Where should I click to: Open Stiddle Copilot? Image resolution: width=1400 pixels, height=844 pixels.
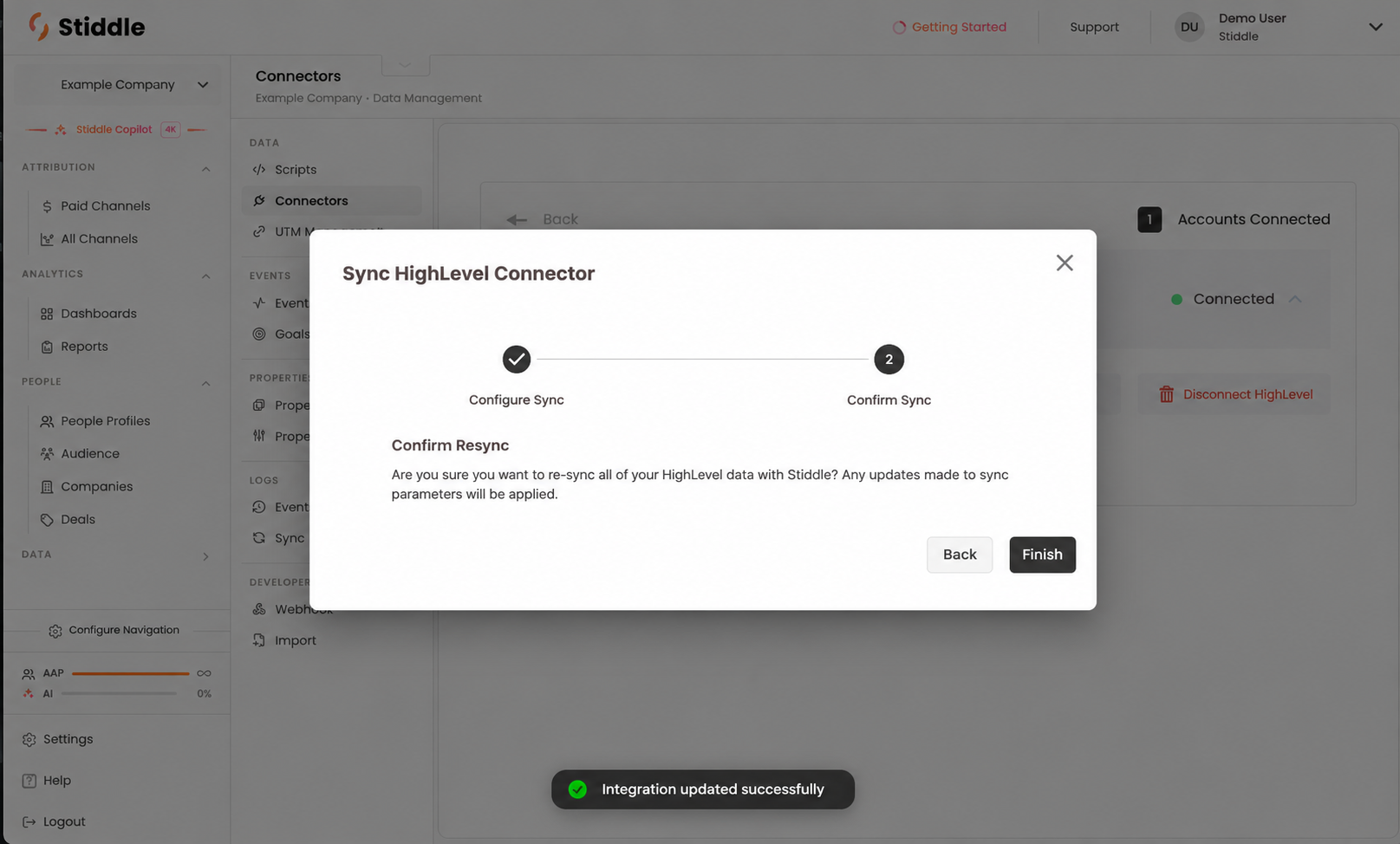[x=114, y=129]
